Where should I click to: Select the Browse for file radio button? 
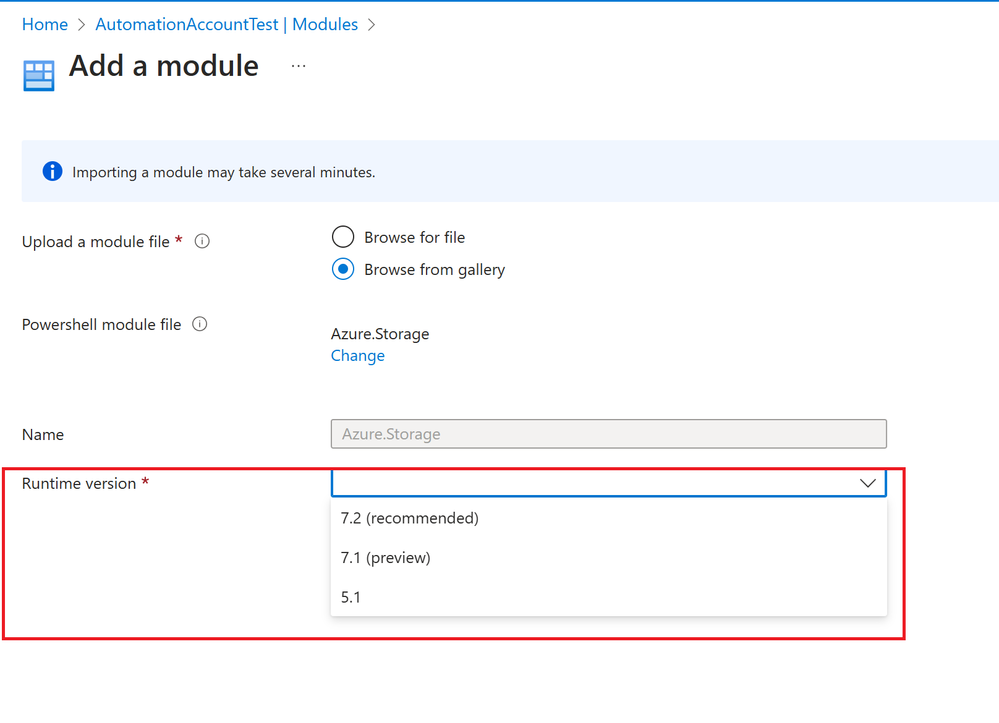[x=343, y=237]
